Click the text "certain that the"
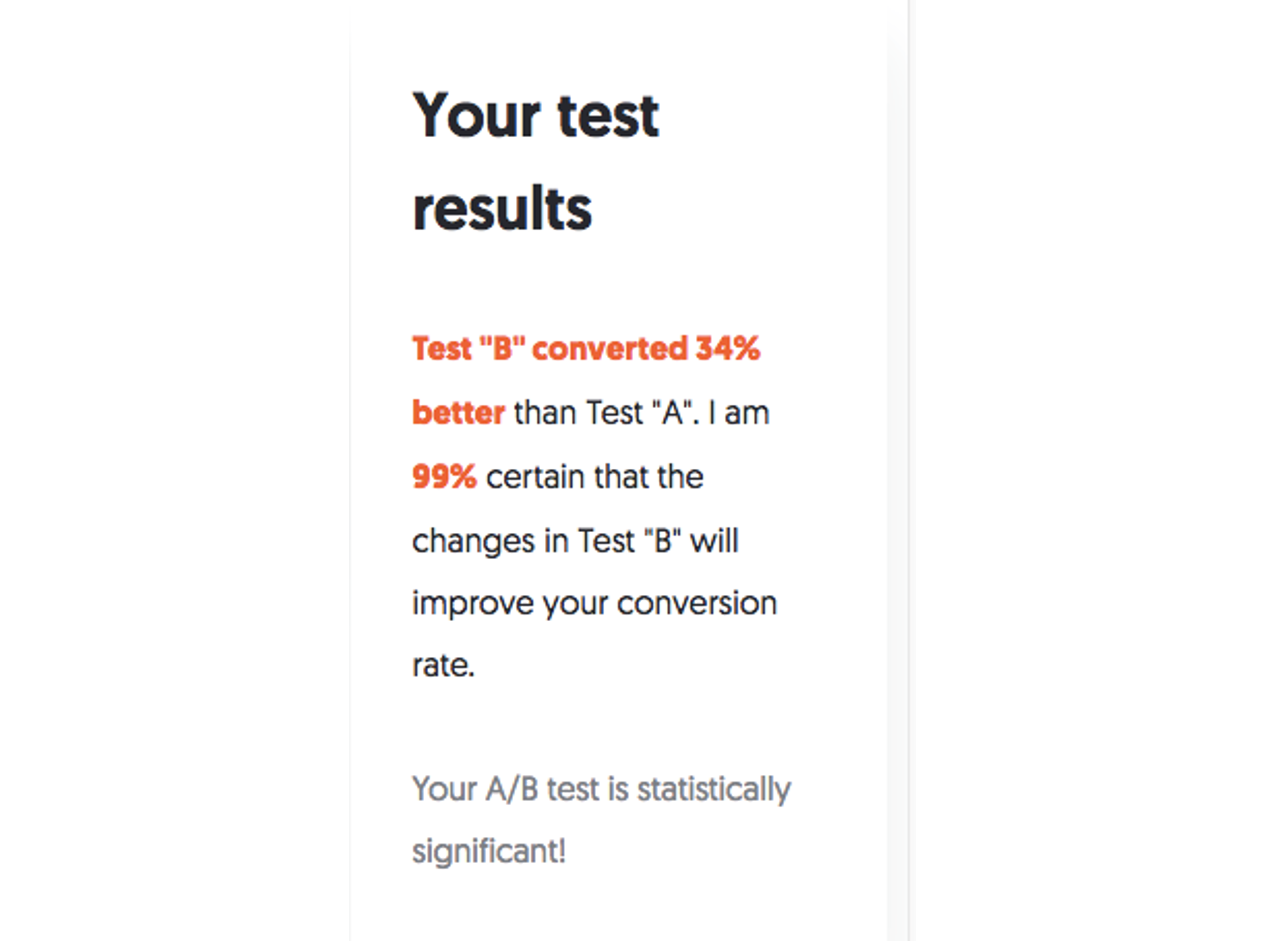 [x=595, y=476]
